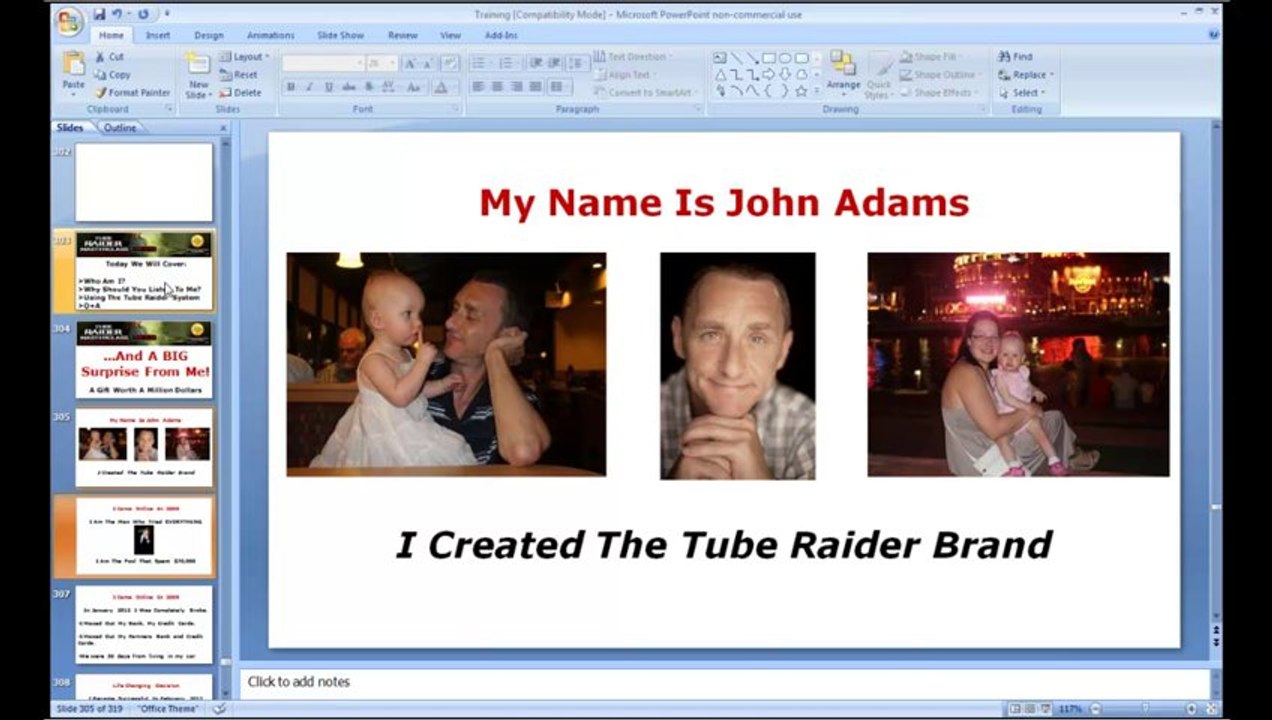Open the Numbering list button
The height and width of the screenshot is (720, 1272).
click(x=509, y=63)
